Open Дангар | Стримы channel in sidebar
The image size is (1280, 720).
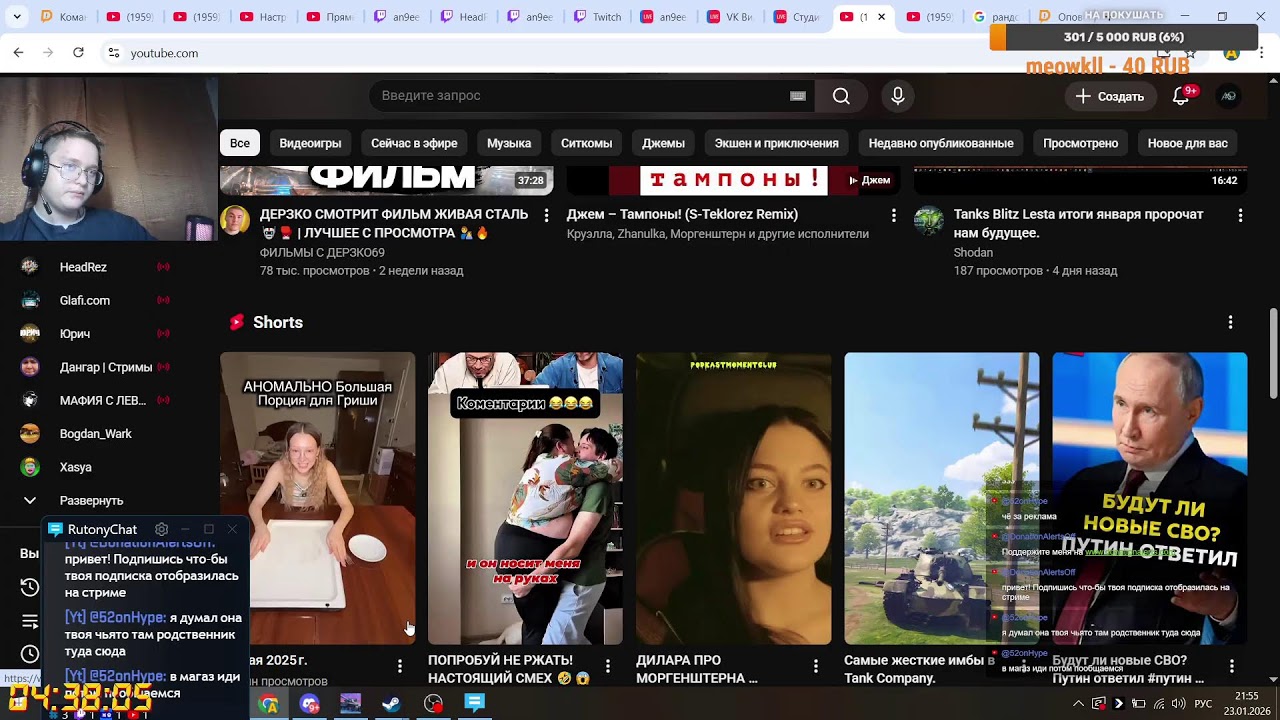[95, 367]
